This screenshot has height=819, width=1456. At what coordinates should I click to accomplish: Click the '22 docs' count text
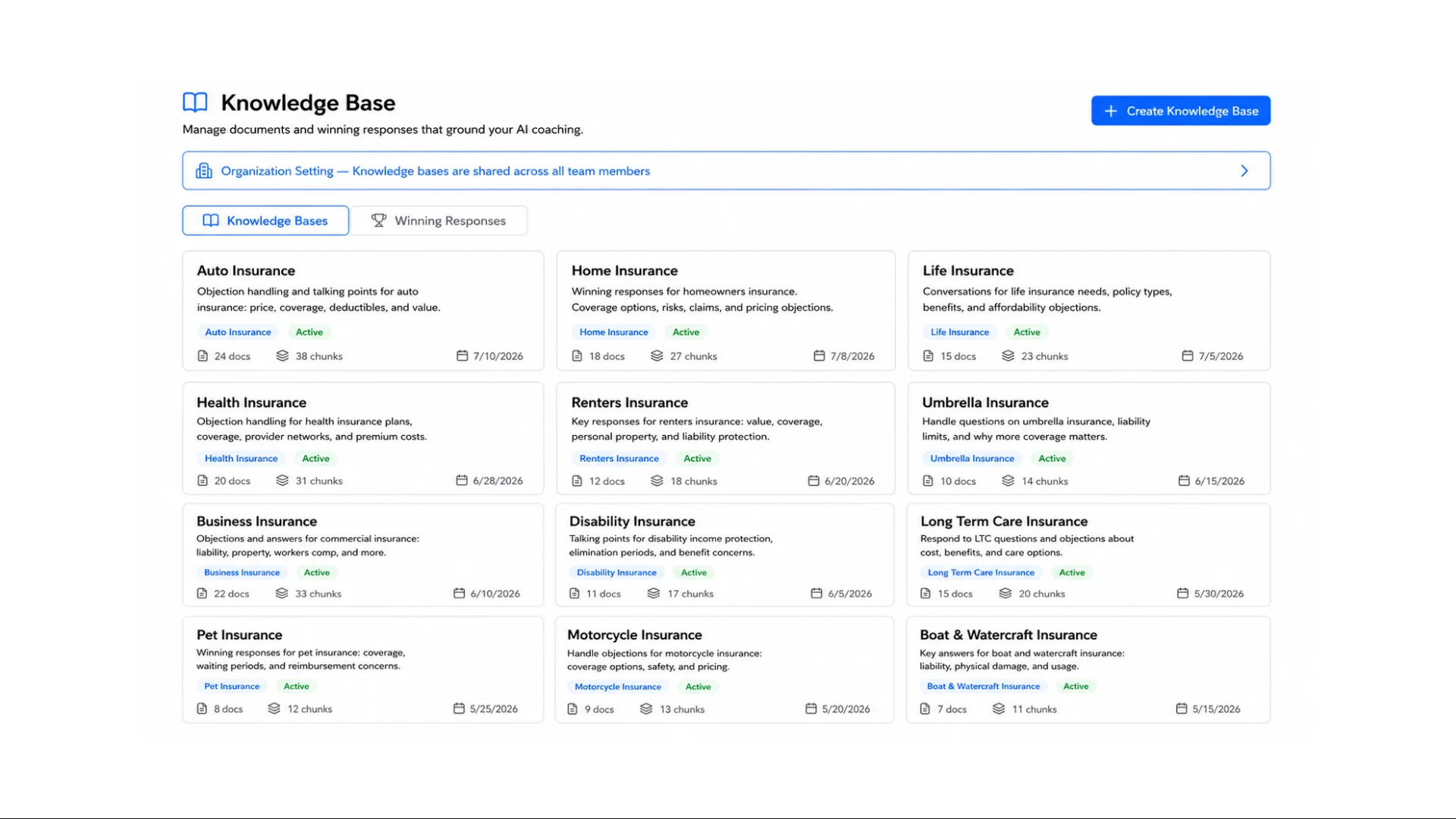pos(231,594)
